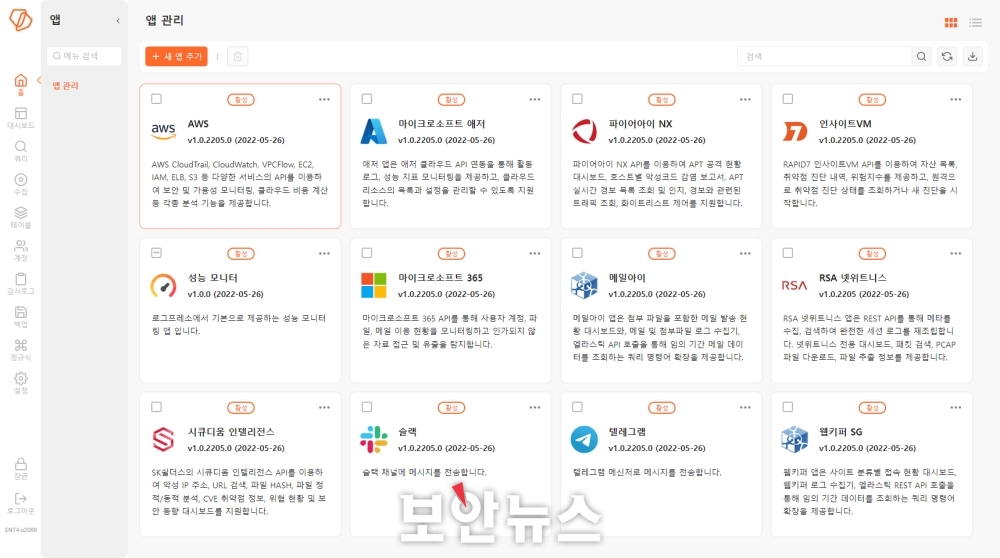Focus the 검색 app search field

(825, 56)
